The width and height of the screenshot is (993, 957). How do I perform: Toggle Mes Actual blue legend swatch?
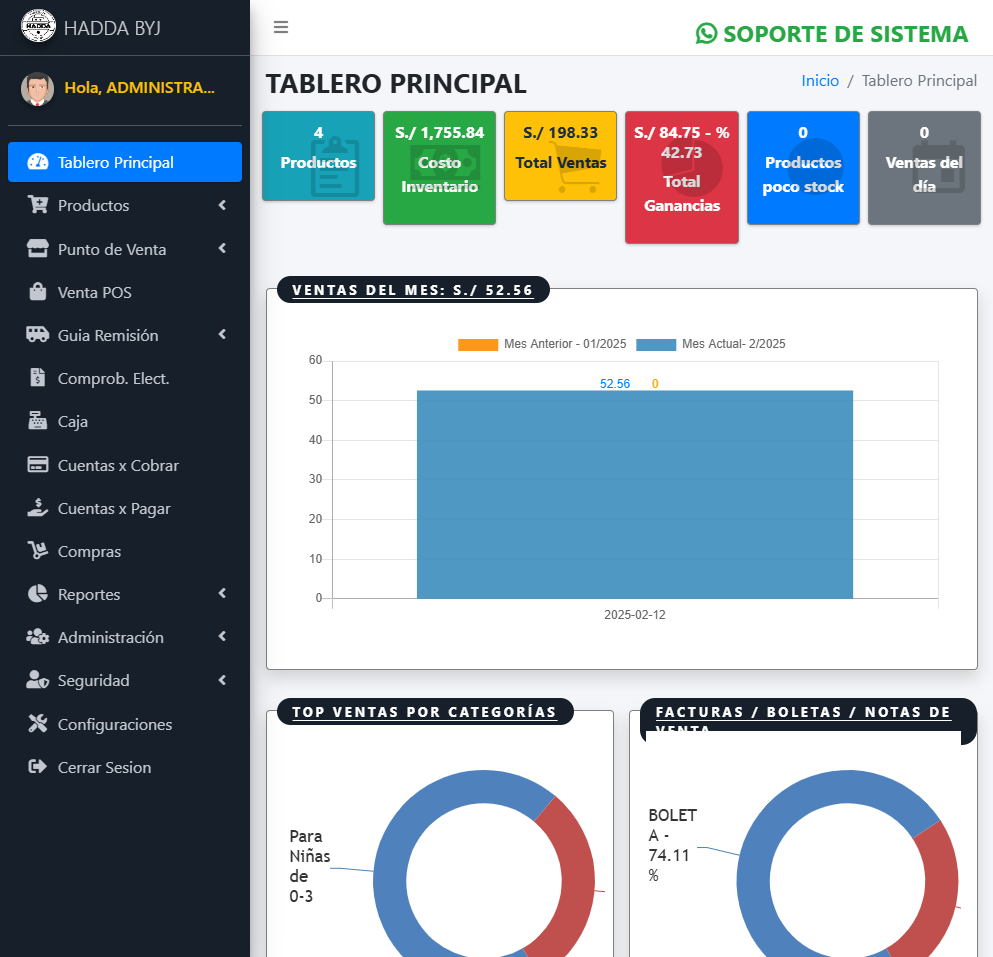[x=656, y=345]
